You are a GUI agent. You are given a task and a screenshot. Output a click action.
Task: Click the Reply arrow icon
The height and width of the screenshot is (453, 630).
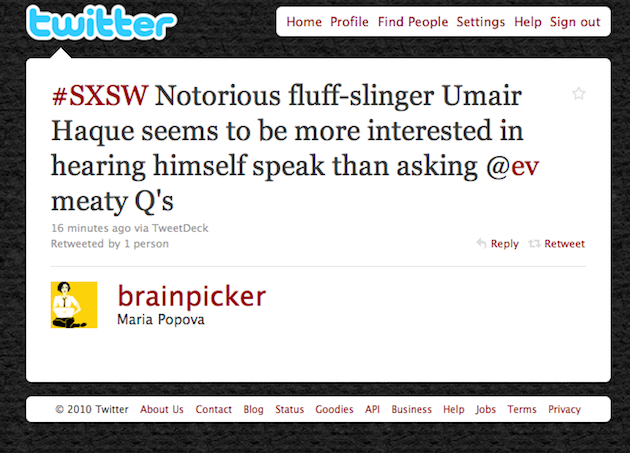coord(481,243)
